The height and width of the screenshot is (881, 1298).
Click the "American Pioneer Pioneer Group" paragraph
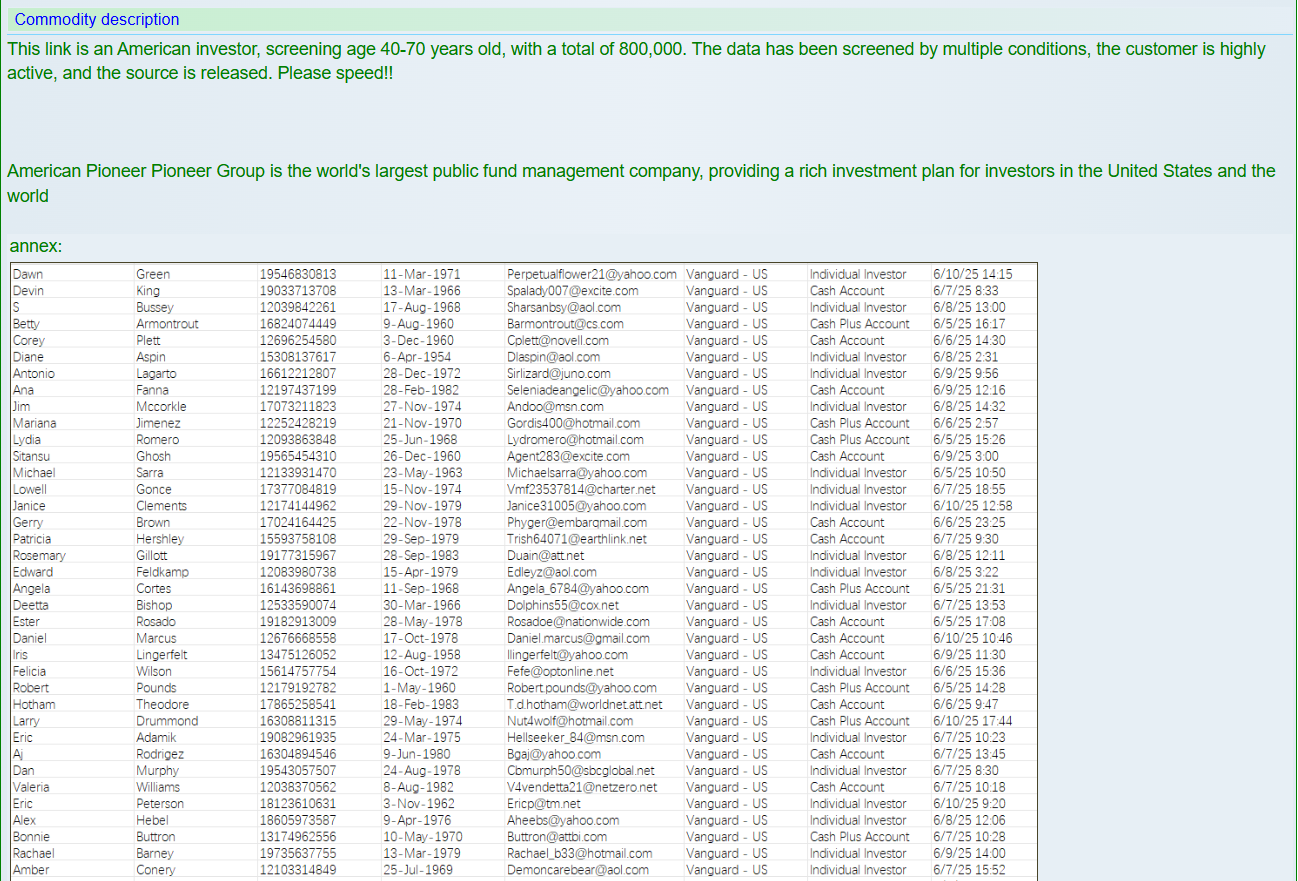[640, 183]
